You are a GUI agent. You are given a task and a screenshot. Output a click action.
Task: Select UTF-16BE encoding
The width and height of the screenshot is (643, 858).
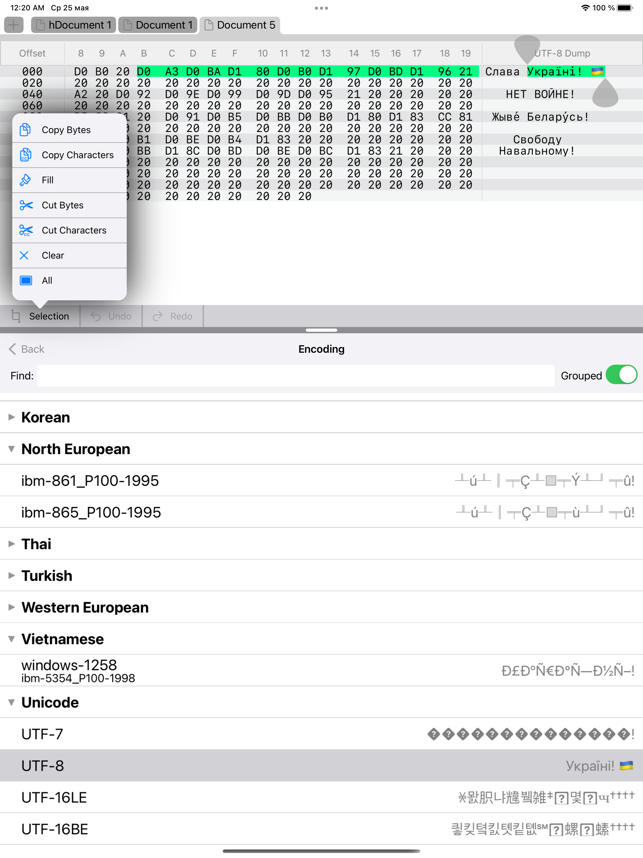[321, 830]
